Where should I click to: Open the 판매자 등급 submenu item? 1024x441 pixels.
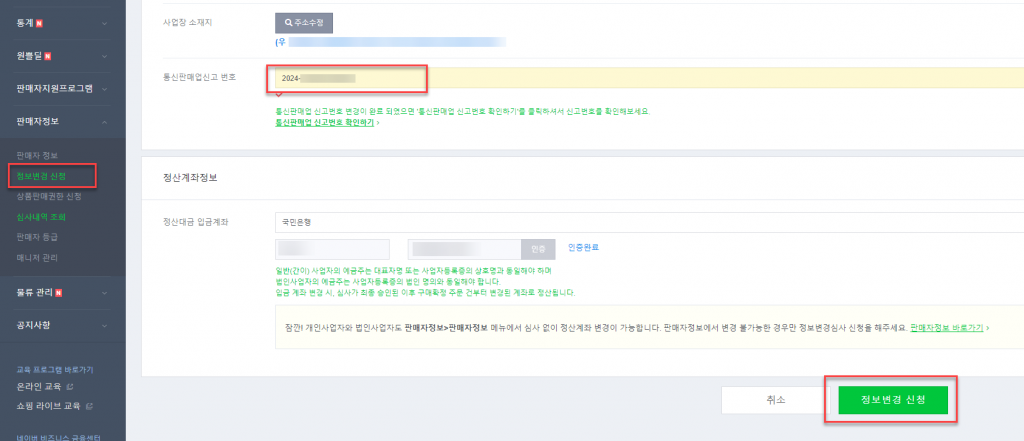point(37,237)
